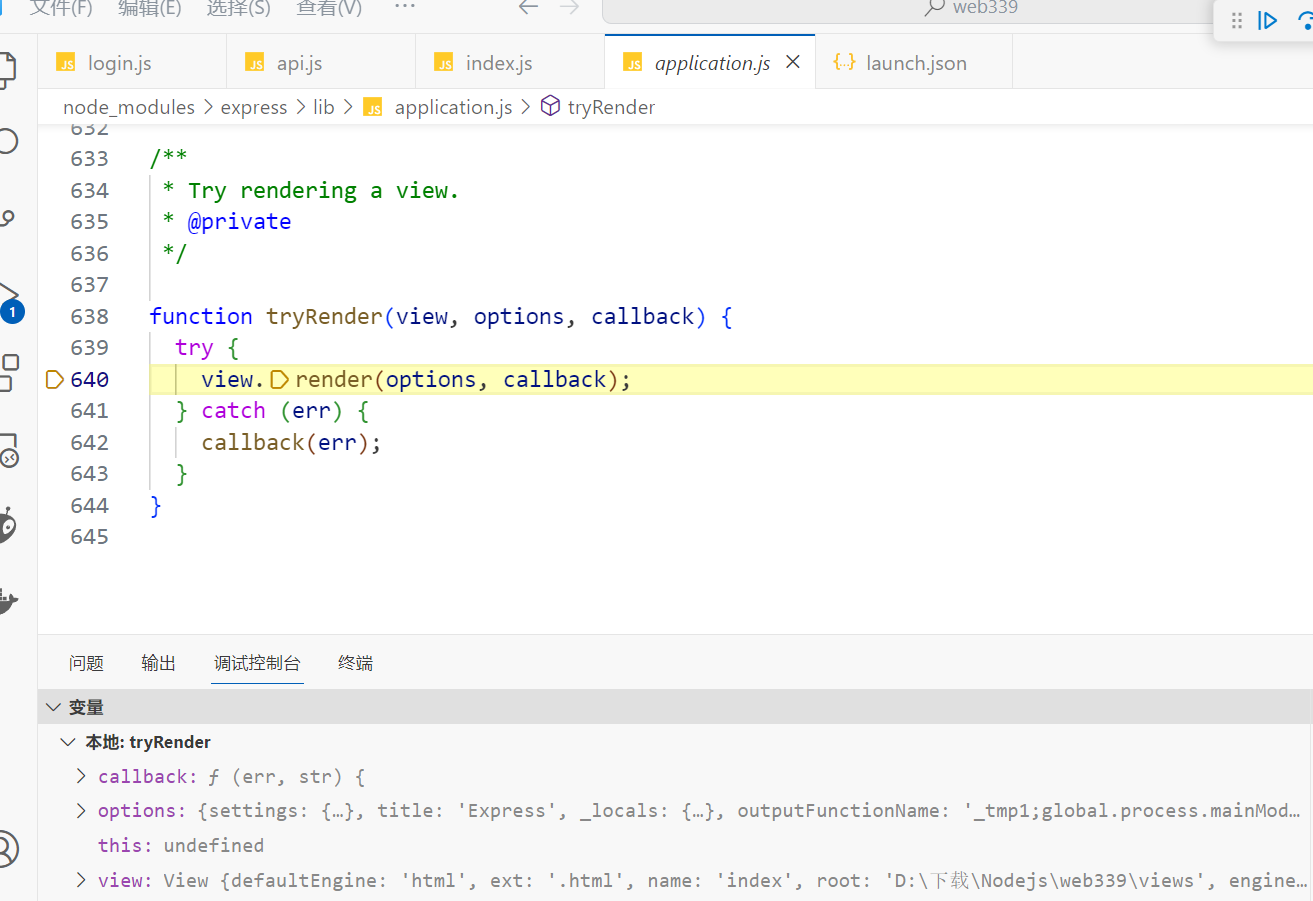The width and height of the screenshot is (1313, 901).
Task: Click callback(err) on line 642
Action: click(x=288, y=442)
